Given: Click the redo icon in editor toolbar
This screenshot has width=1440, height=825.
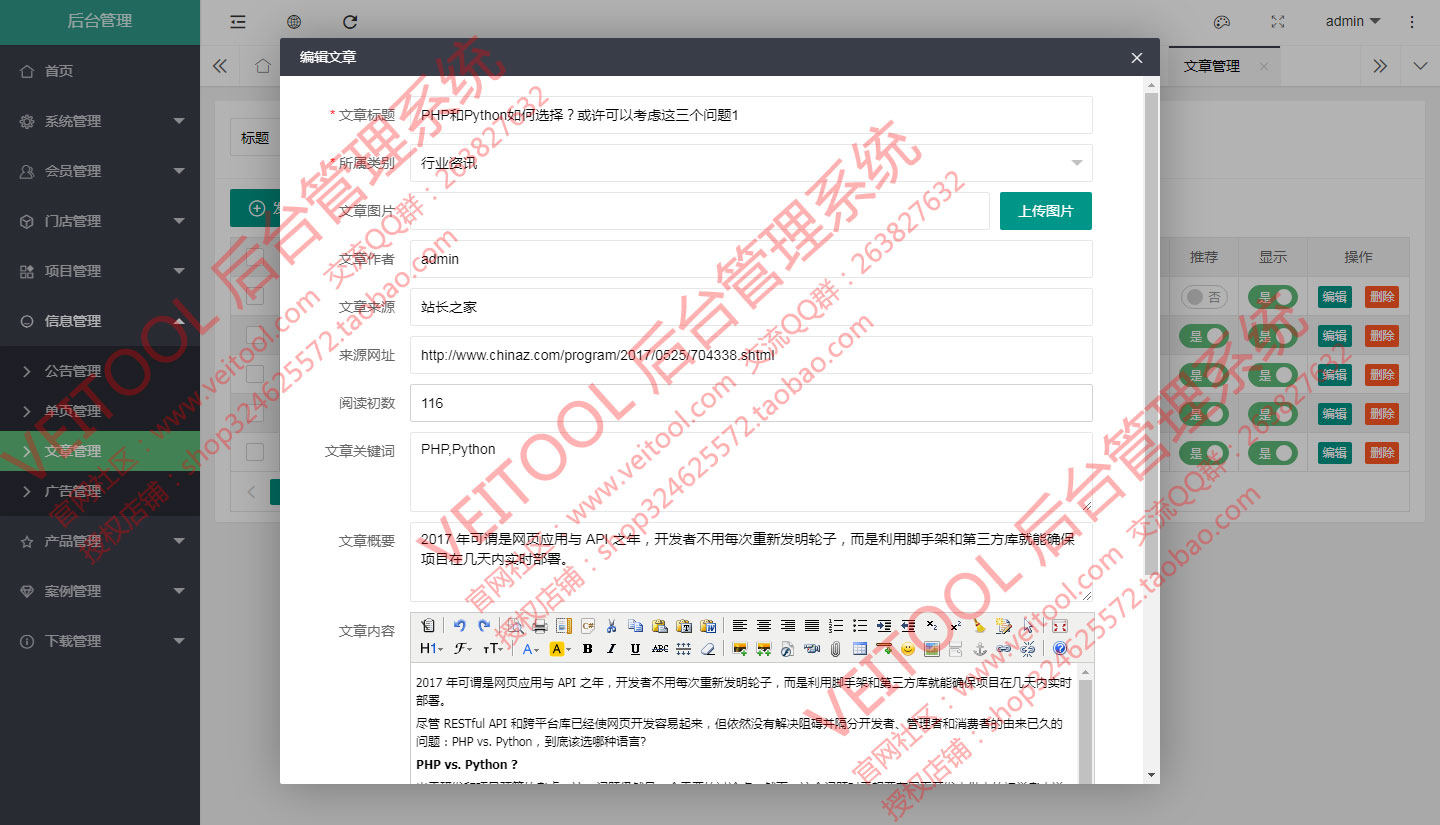Looking at the screenshot, I should (x=484, y=626).
